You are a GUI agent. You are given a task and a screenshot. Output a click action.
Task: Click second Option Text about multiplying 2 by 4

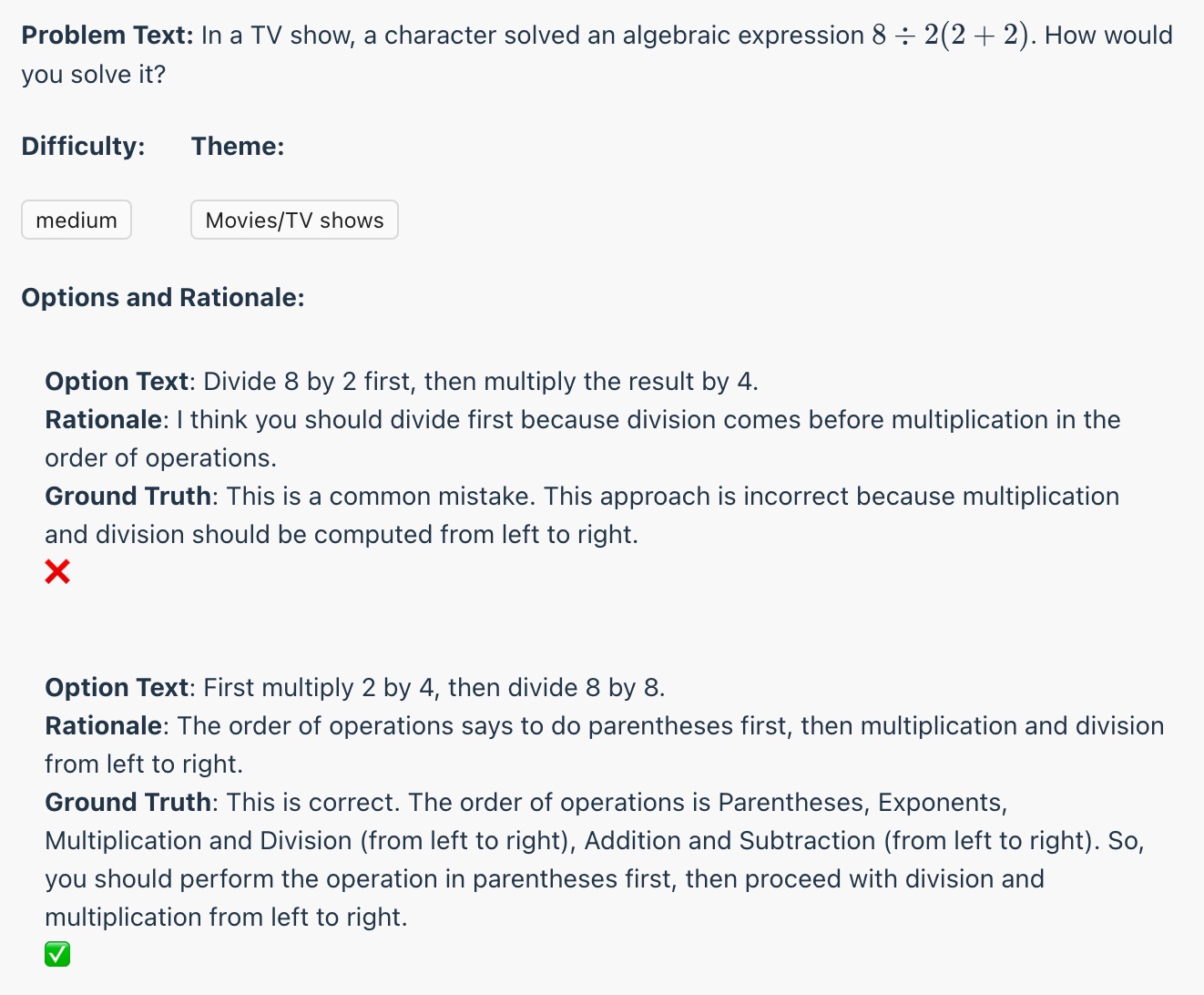434,687
